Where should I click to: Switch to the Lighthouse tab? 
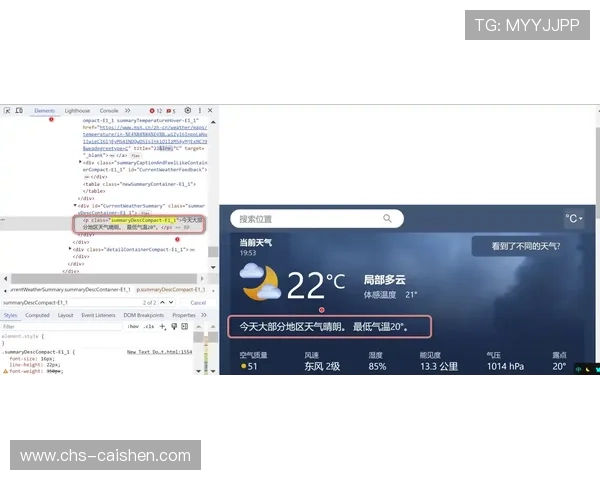point(77,111)
